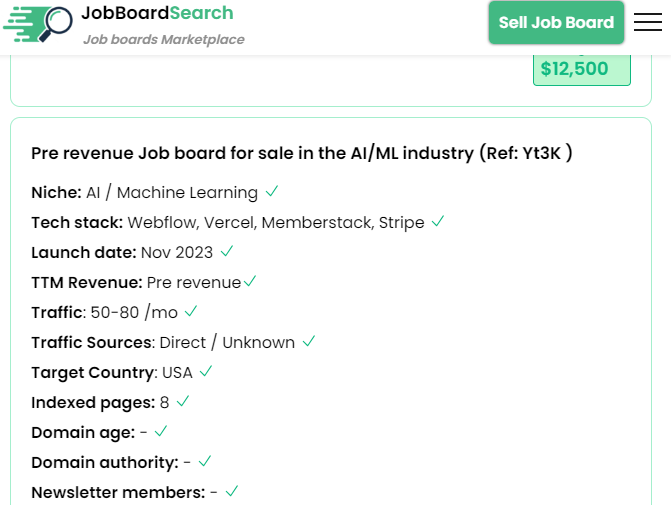Image resolution: width=671 pixels, height=505 pixels.
Task: Click the Domain authority checkmark icon
Action: click(205, 461)
